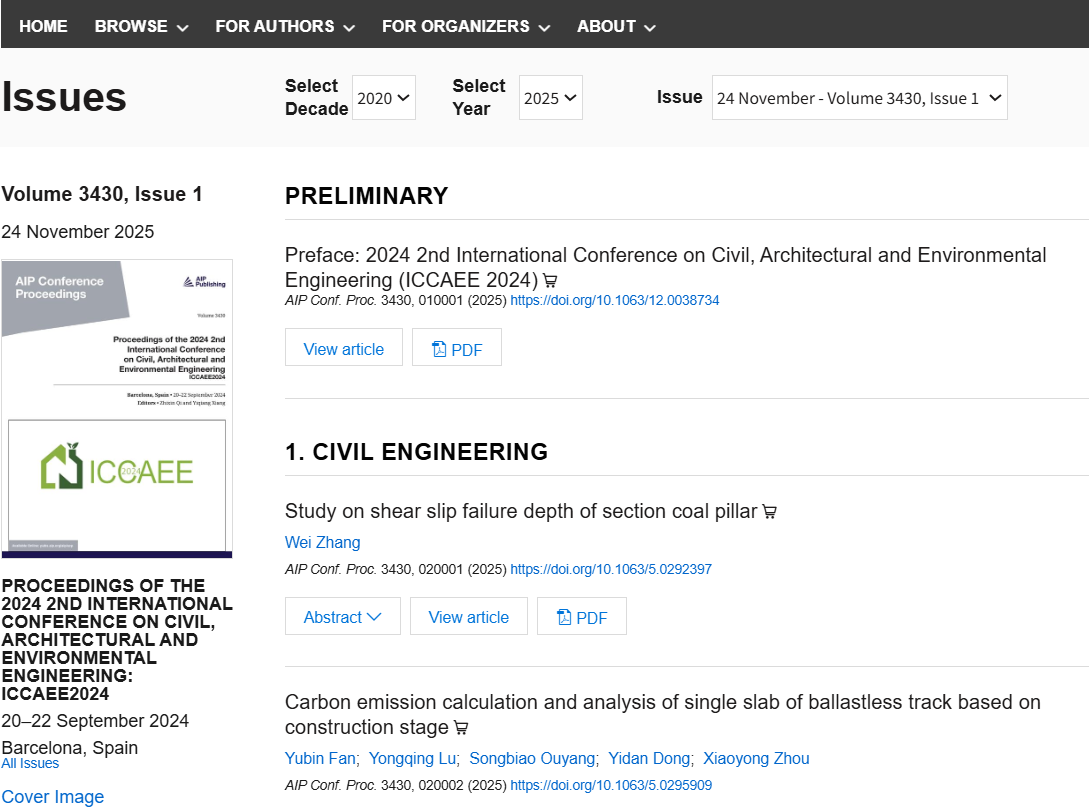Open the Issue selector dropdown
Screen dimensions: 1089x810
pos(859,98)
